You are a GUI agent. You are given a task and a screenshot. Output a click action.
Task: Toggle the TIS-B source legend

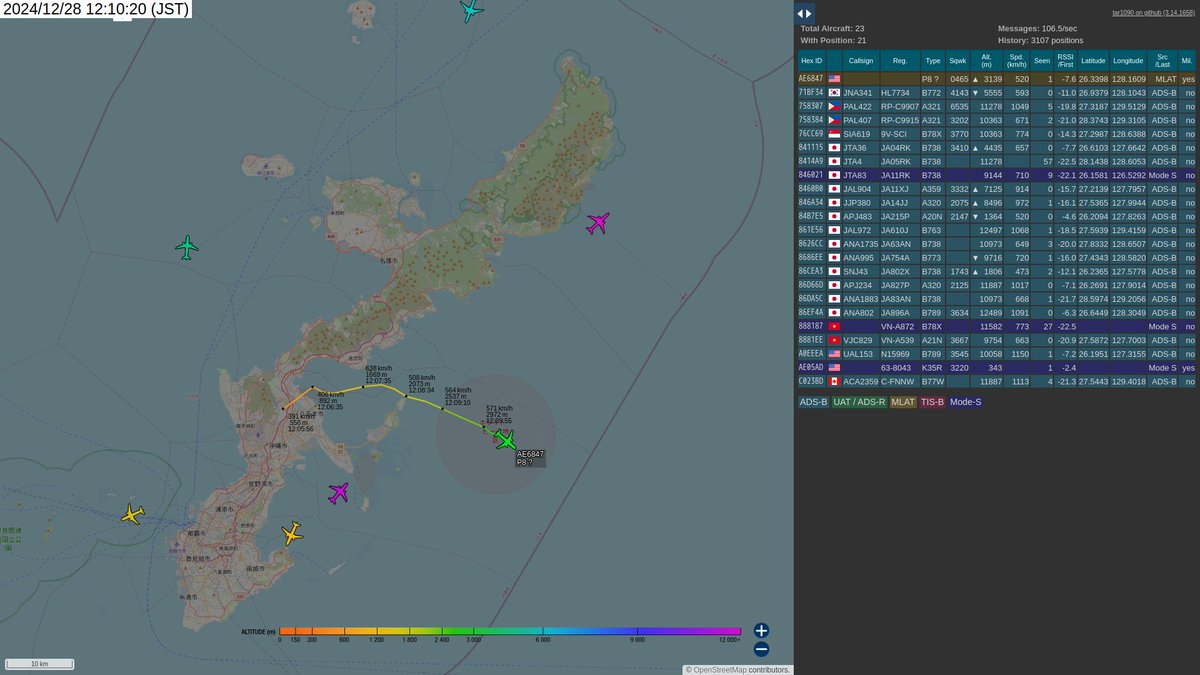tap(933, 402)
